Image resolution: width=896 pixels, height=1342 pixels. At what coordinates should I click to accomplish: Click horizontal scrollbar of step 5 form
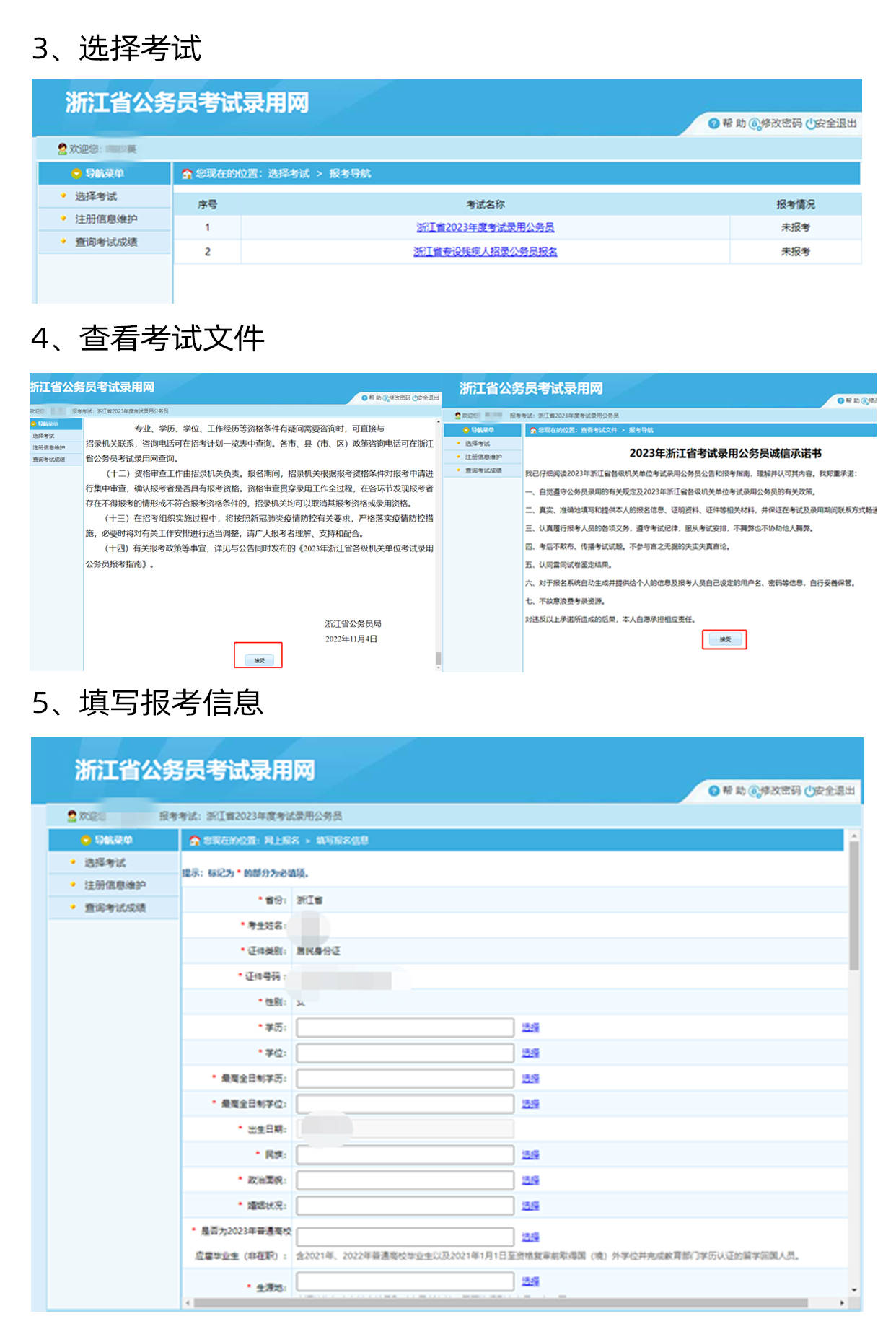501,1303
